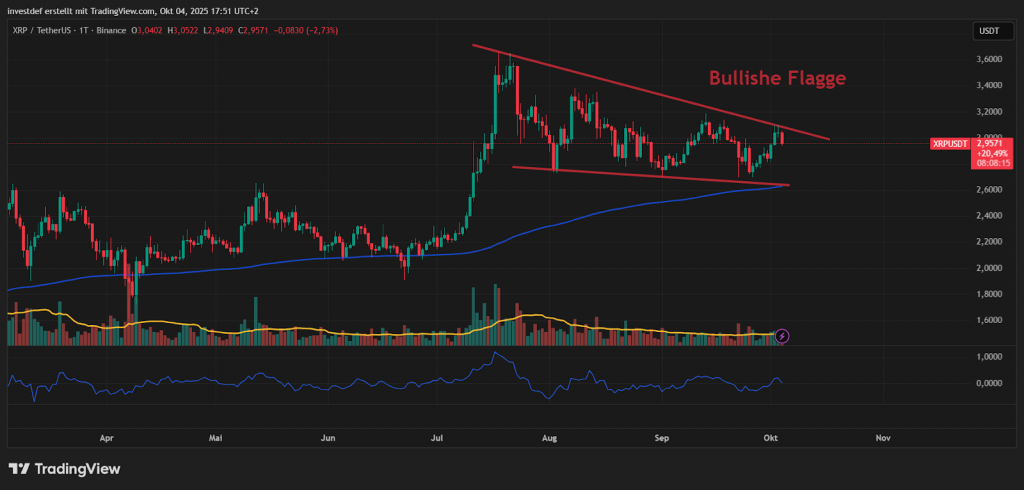Open the USDT currency selector
The image size is (1024, 490).
coord(988,31)
